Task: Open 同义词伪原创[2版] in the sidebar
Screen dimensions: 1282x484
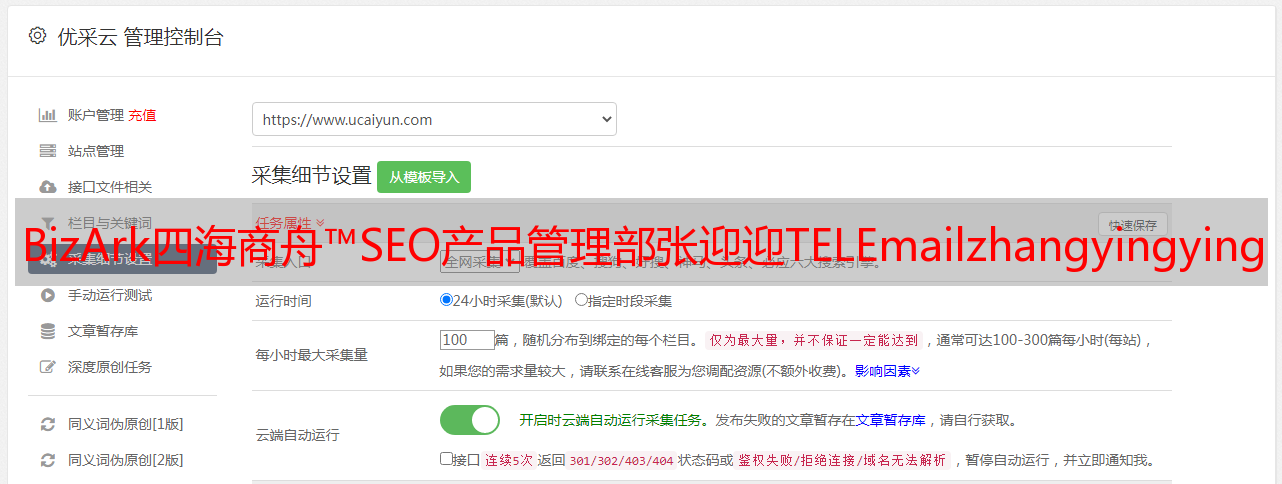Action: coord(125,460)
